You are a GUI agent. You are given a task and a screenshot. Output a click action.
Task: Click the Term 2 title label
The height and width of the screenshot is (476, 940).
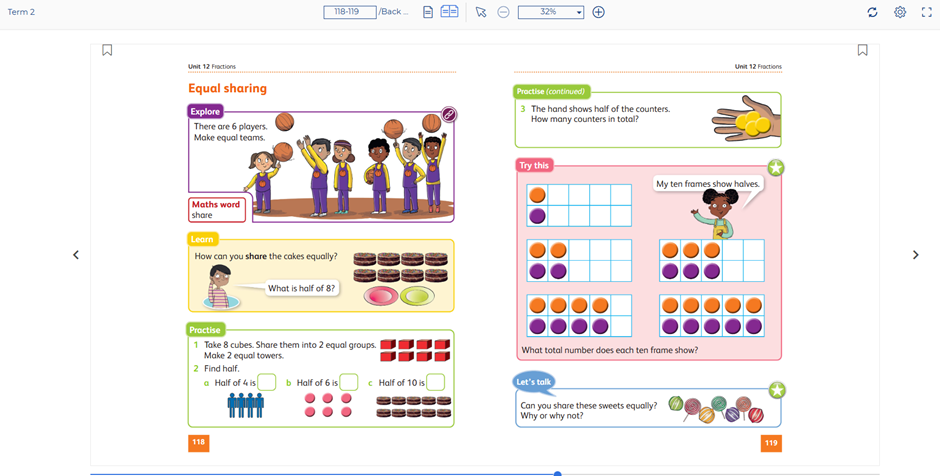tap(21, 12)
